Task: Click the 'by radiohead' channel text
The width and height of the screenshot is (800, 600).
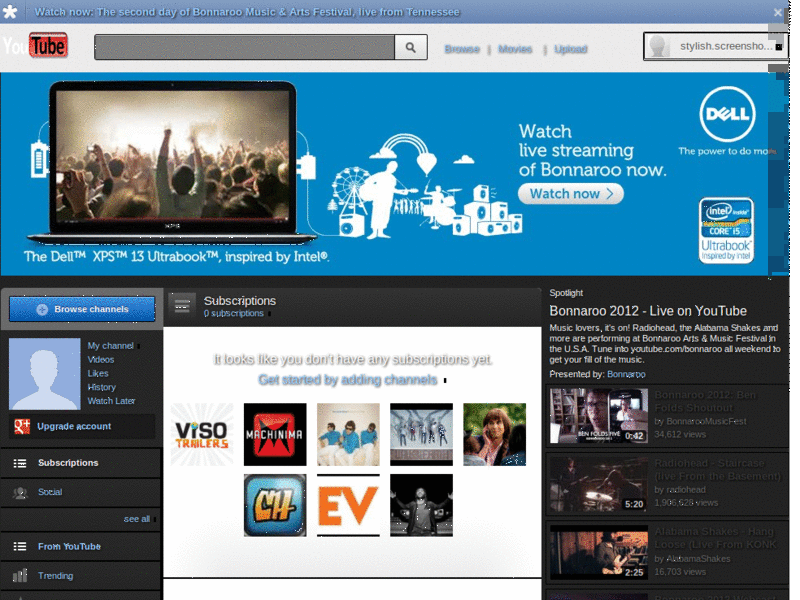Action: [680, 490]
